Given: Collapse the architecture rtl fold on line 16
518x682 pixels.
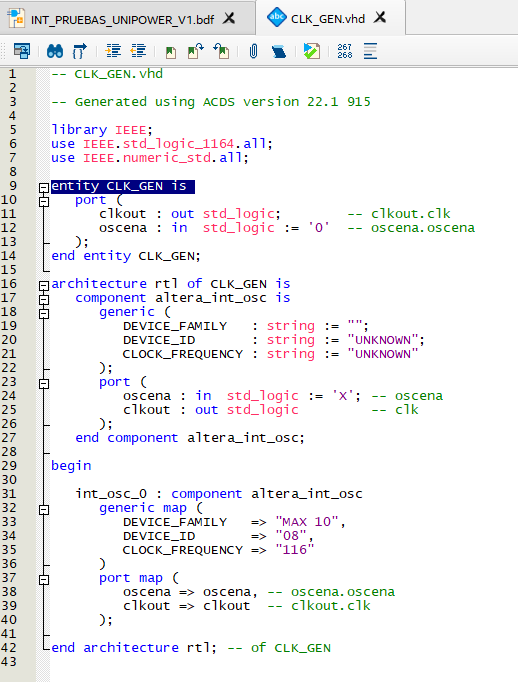Looking at the screenshot, I should 43,285.
